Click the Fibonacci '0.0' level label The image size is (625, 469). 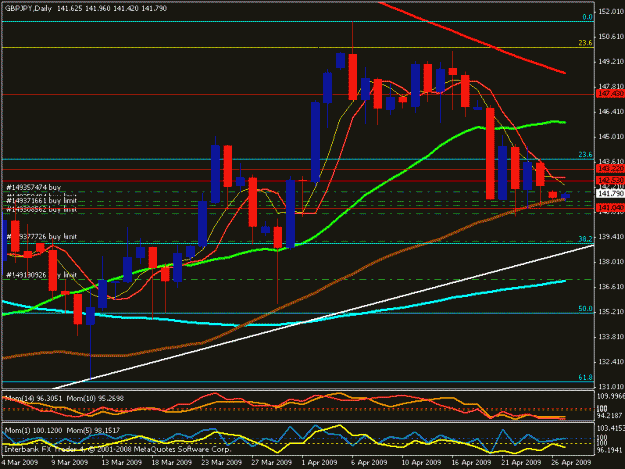click(x=588, y=17)
